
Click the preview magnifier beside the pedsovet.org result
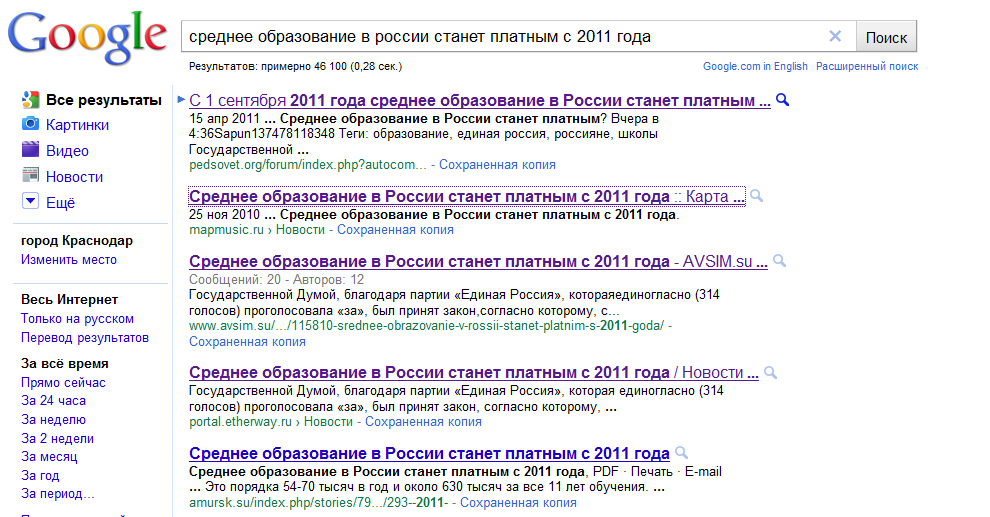(783, 100)
